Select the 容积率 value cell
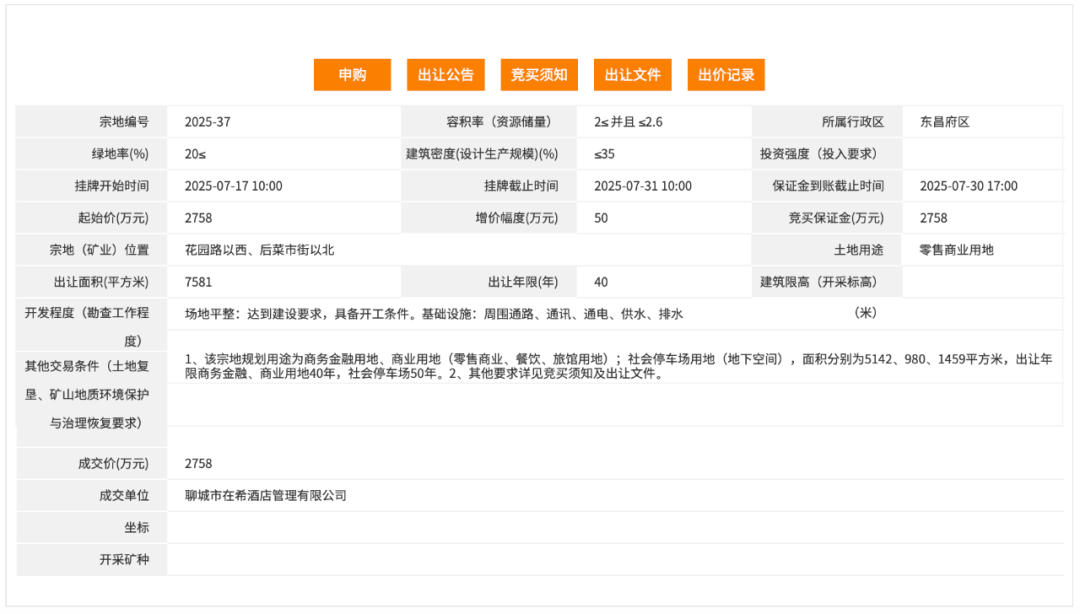The height and width of the screenshot is (614, 1080). pos(625,121)
